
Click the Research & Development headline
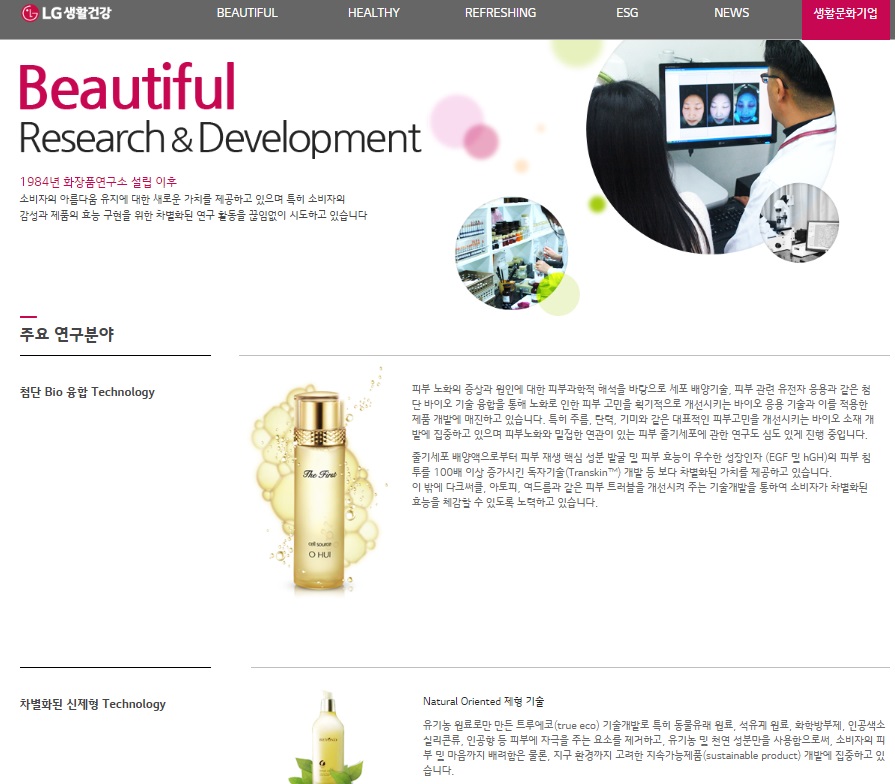(x=220, y=138)
